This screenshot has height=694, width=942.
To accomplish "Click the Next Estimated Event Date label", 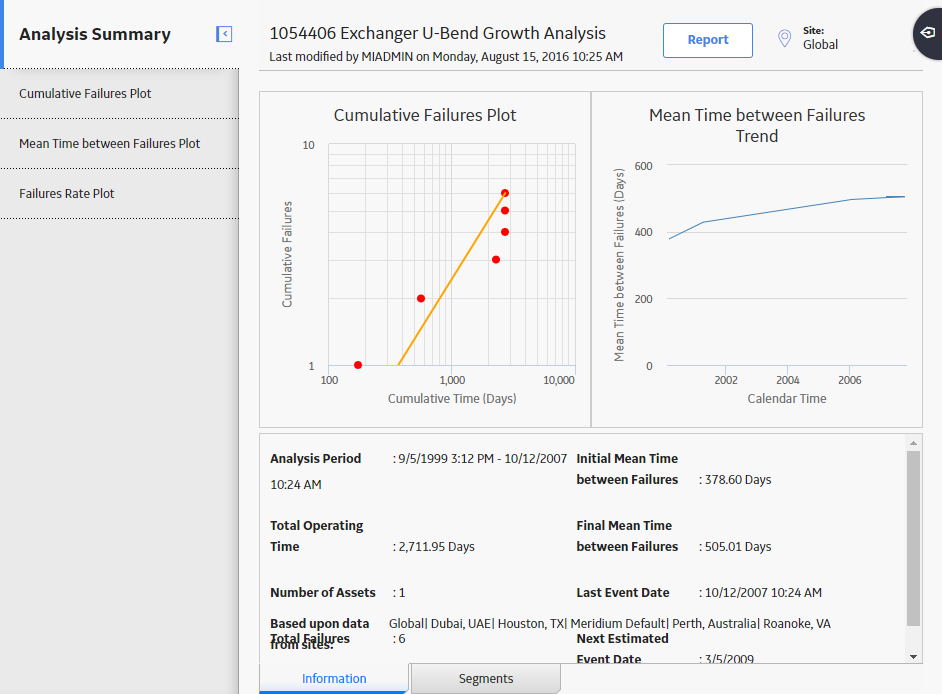I will coord(622,648).
